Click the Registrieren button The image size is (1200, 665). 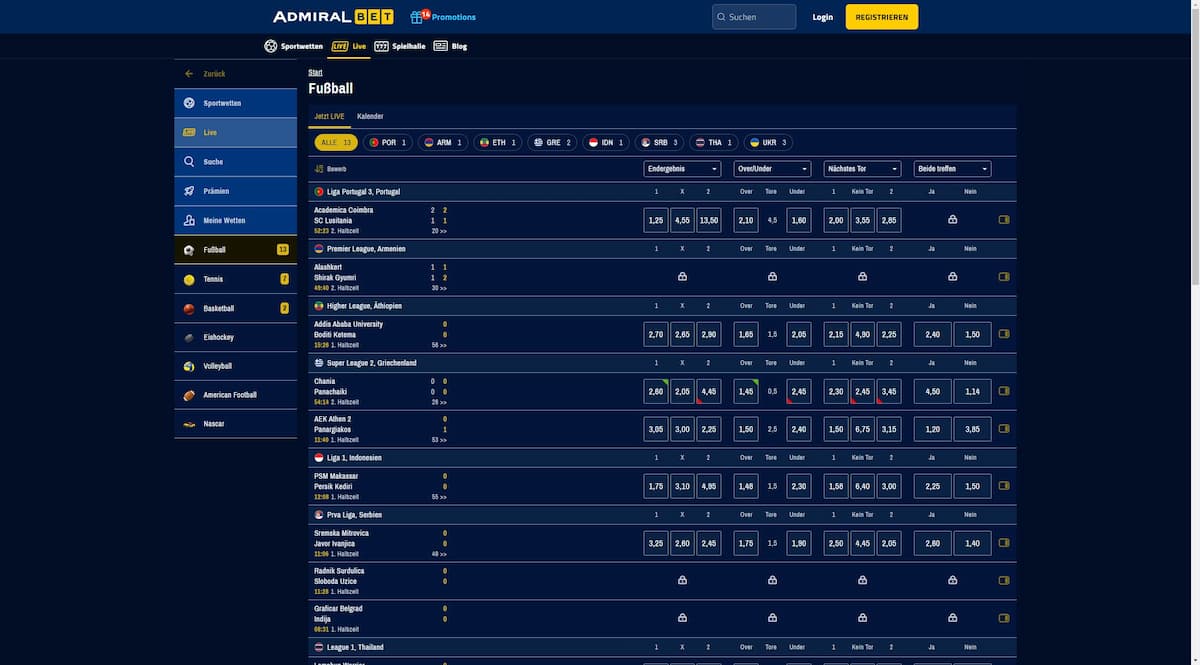(882, 17)
